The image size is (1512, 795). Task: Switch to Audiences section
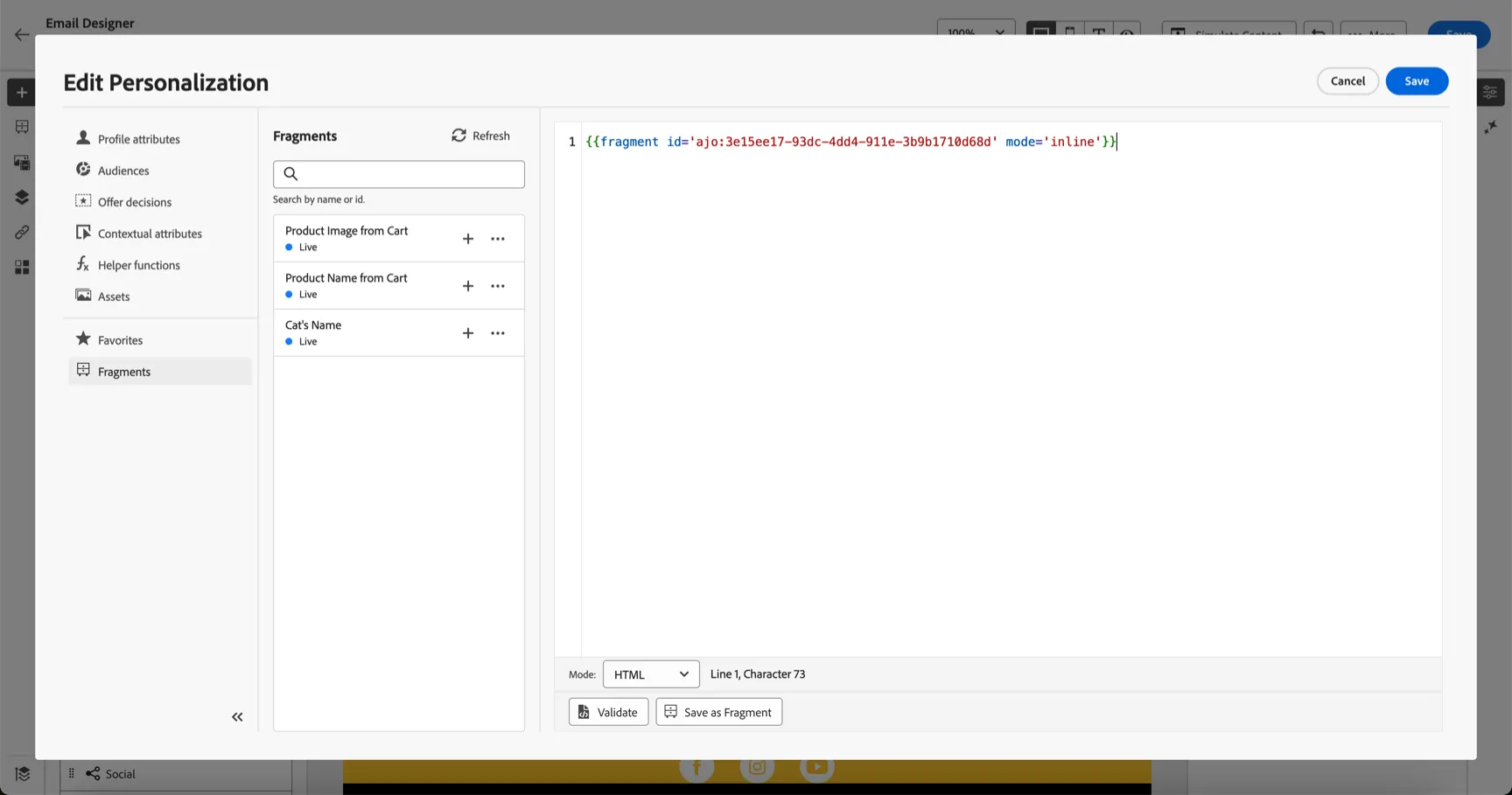[x=160, y=171]
